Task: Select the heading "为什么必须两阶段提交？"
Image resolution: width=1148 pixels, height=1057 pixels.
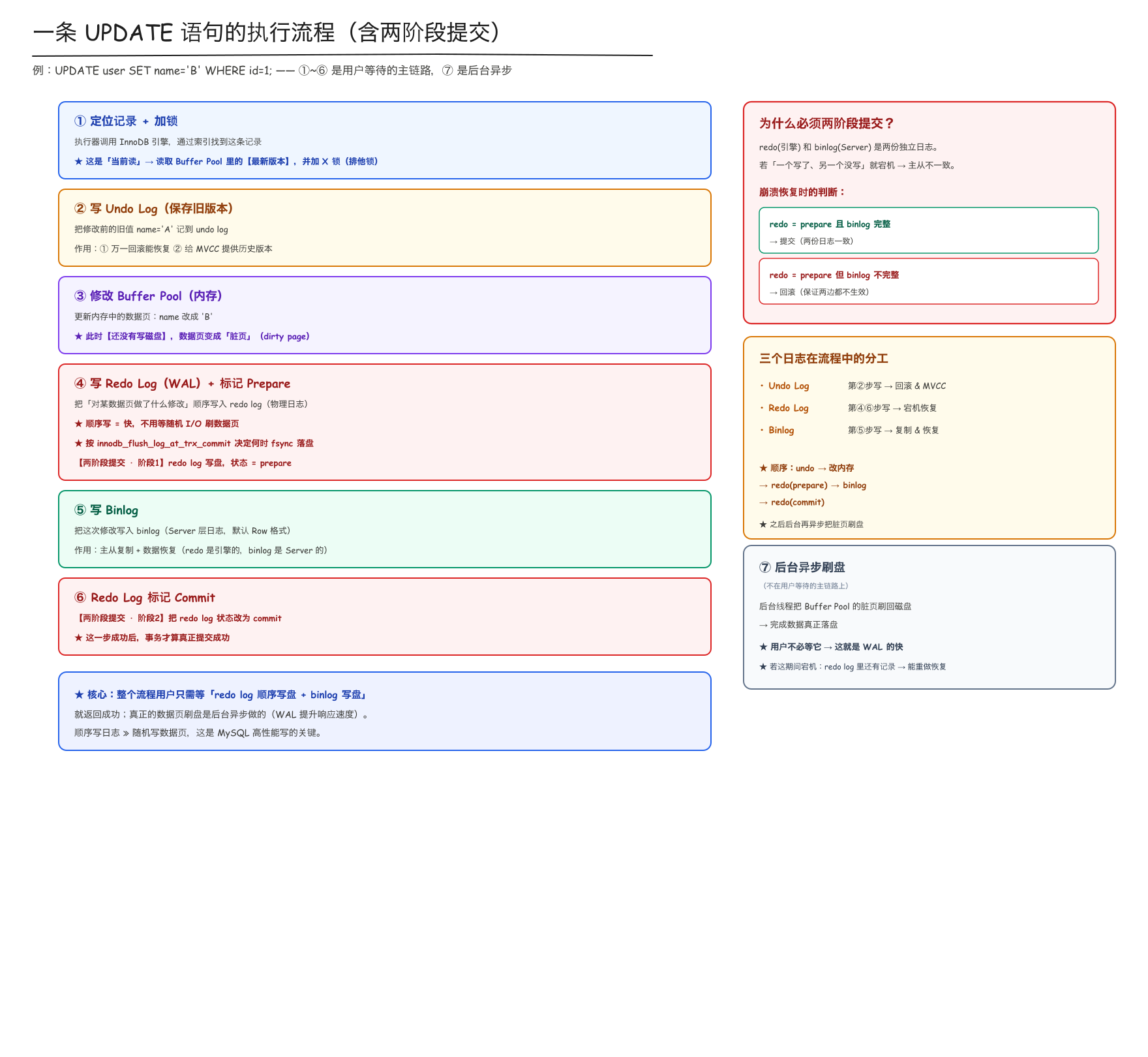Action: (827, 123)
